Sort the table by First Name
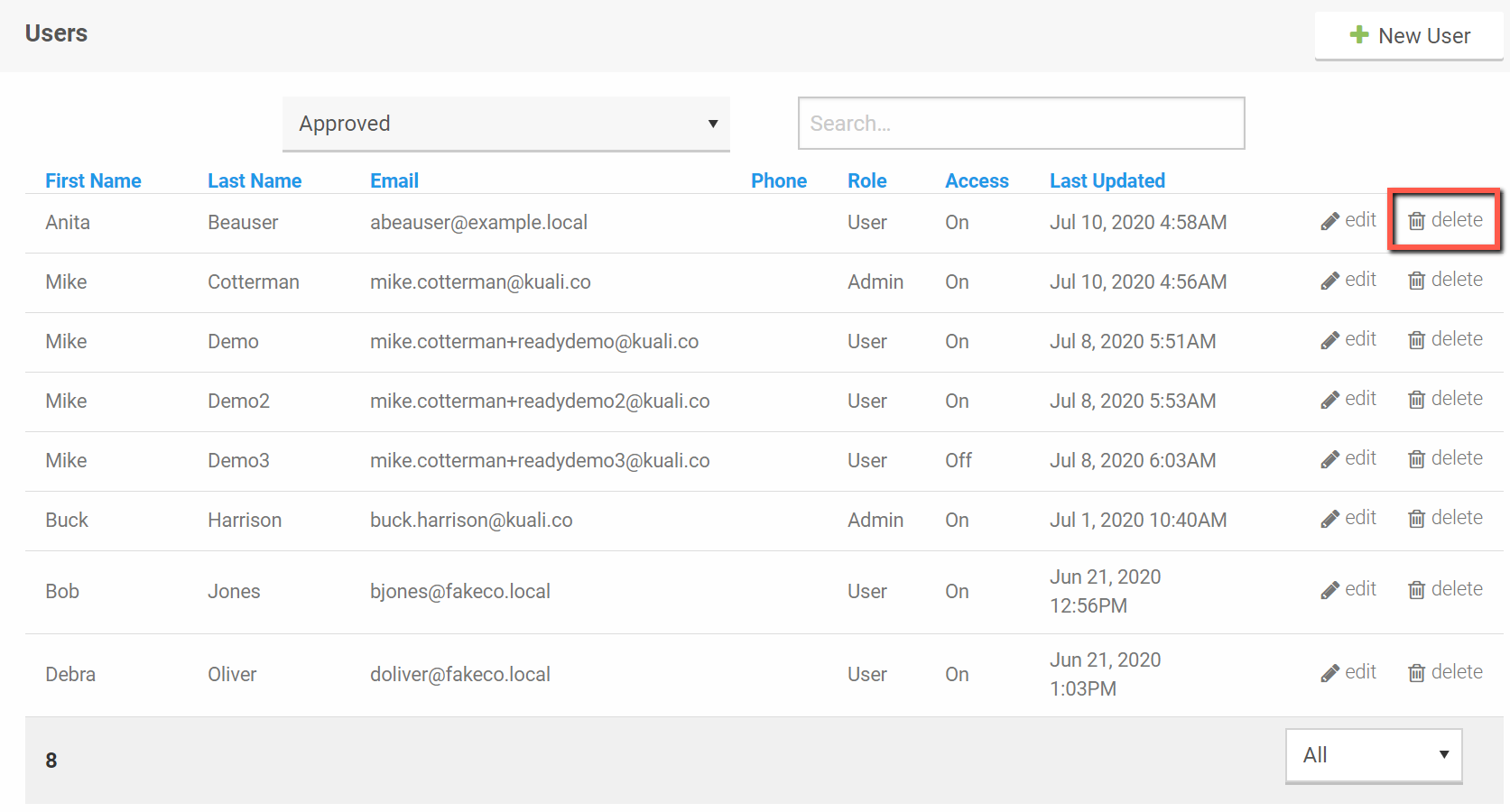The image size is (1510, 812). click(x=93, y=180)
